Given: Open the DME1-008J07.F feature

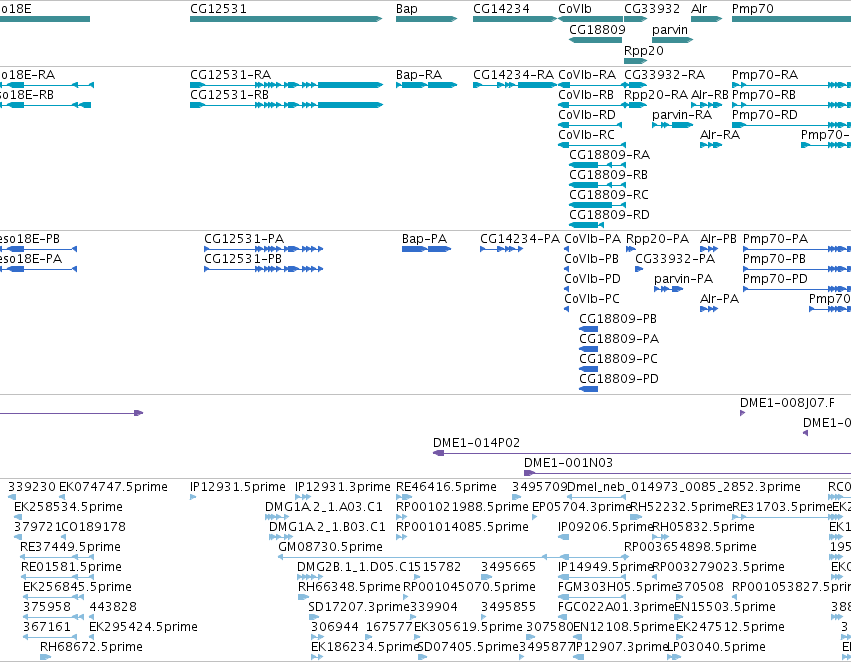Looking at the screenshot, I should [742, 413].
